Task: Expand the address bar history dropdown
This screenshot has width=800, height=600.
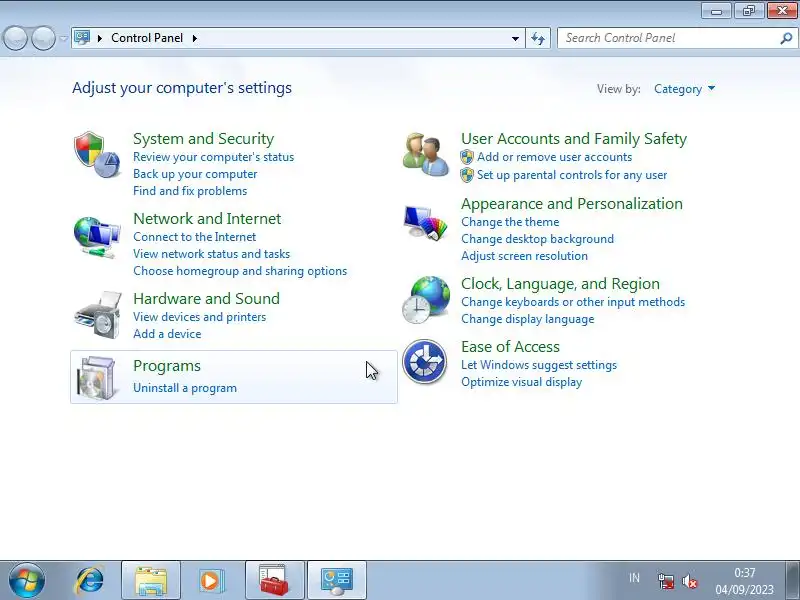Action: click(x=515, y=38)
